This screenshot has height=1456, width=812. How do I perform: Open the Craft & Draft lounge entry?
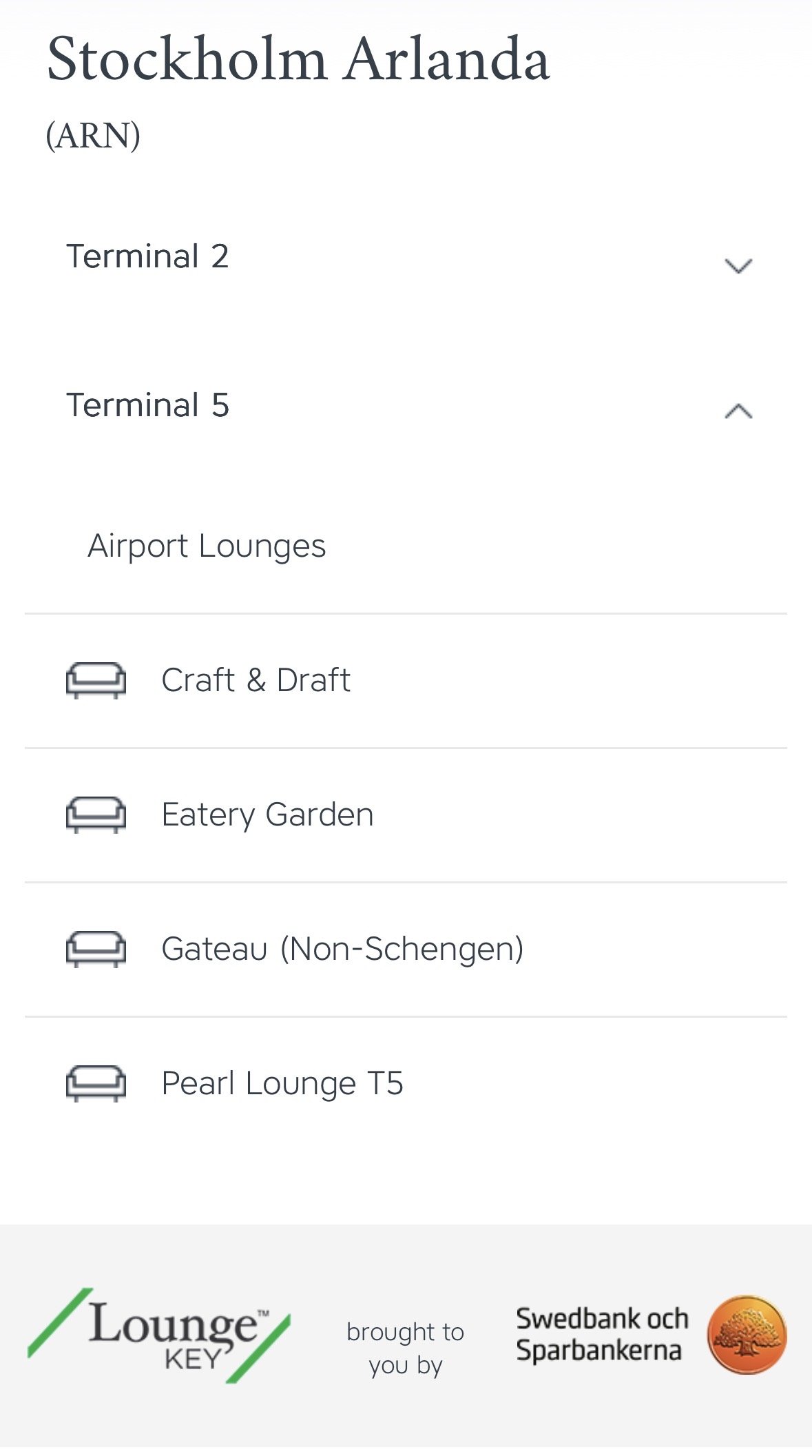coord(406,681)
